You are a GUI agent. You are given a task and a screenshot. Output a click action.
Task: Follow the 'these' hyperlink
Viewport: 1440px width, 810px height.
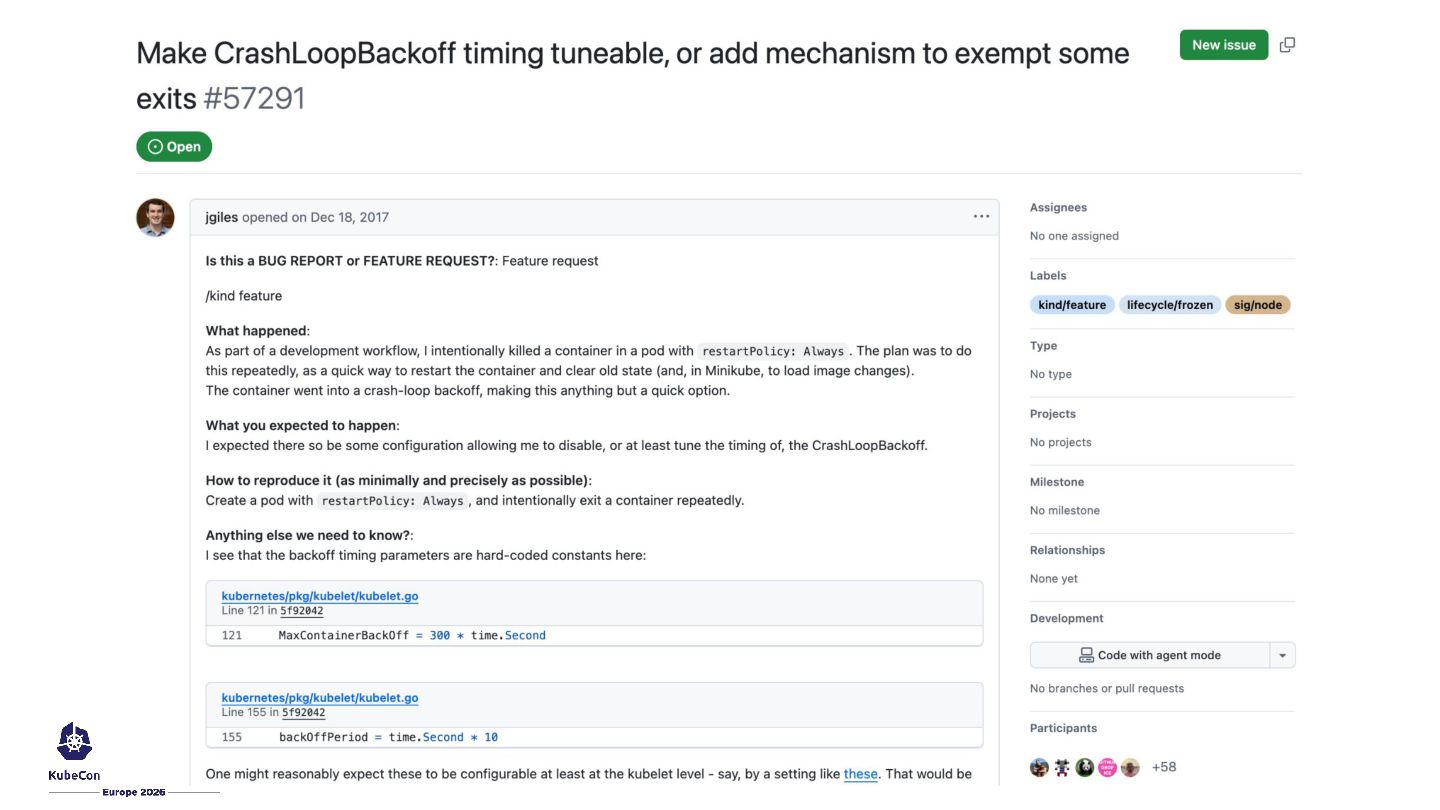(860, 774)
